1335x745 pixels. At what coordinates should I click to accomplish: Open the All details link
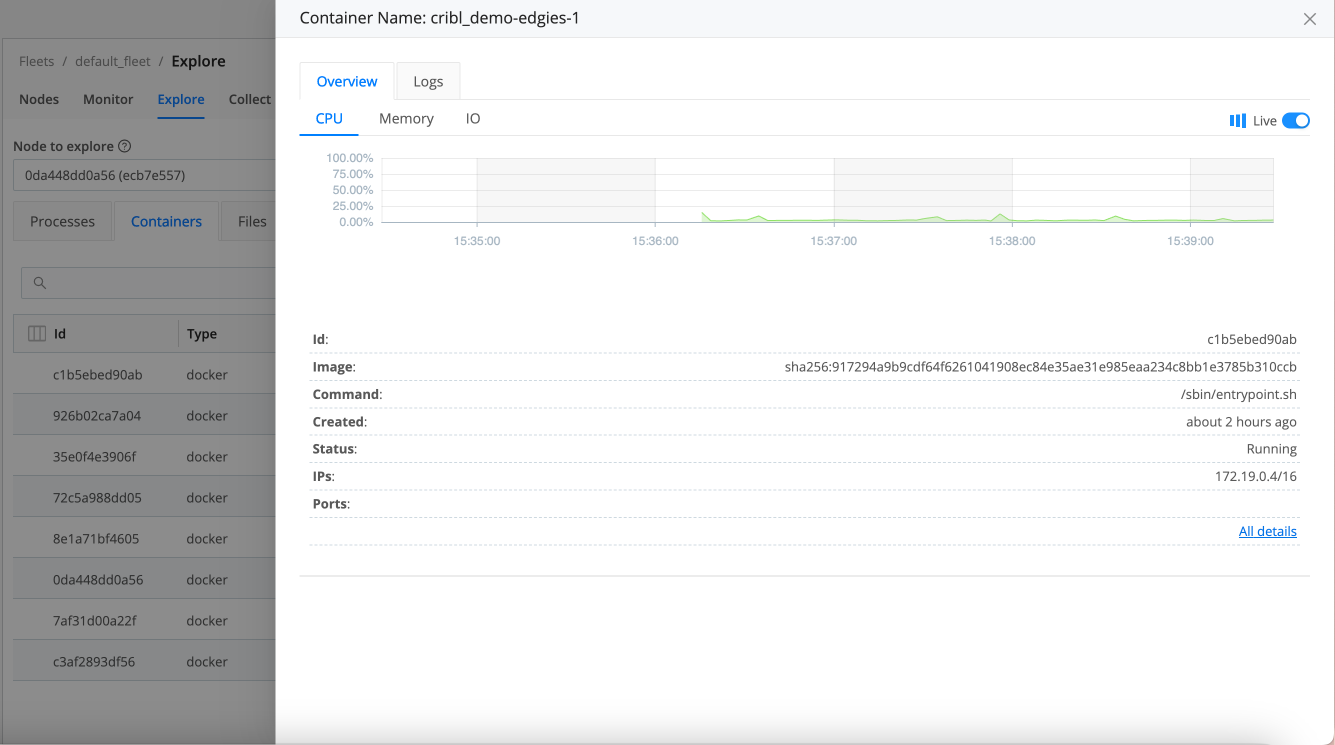pos(1267,531)
